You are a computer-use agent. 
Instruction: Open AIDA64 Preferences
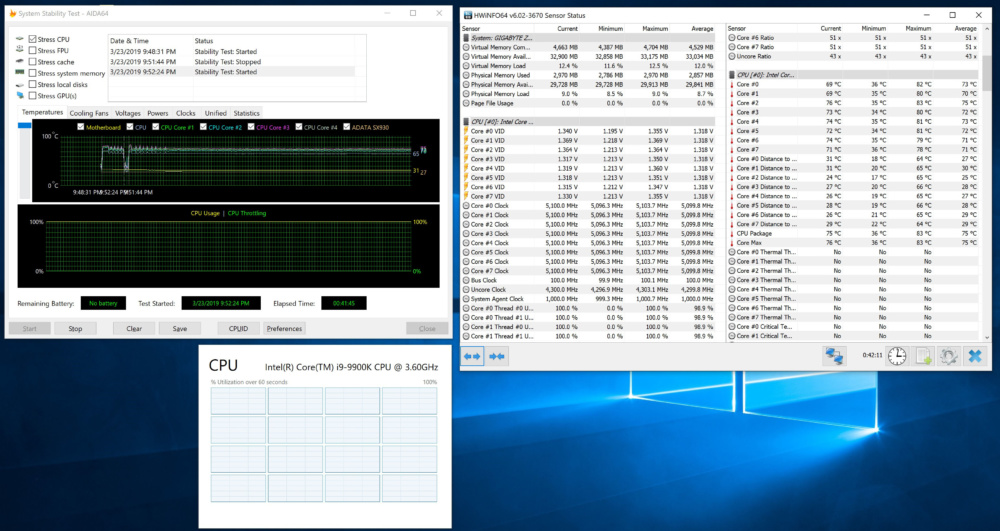[x=284, y=329]
